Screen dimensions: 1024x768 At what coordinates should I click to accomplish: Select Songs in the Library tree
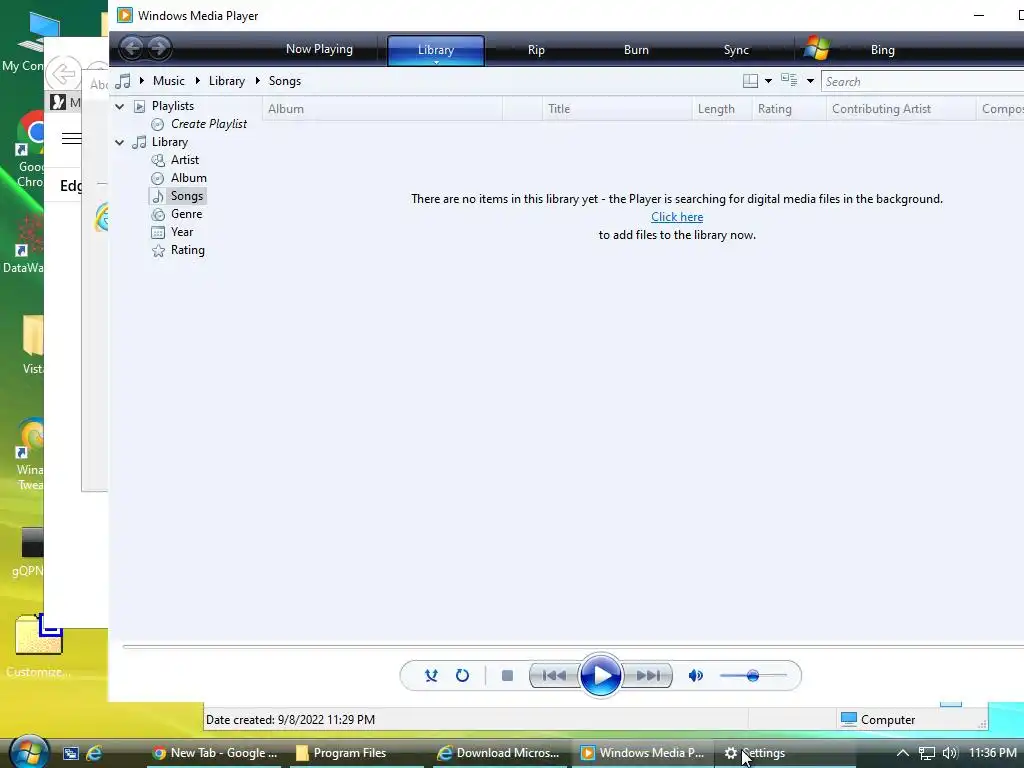coord(187,196)
